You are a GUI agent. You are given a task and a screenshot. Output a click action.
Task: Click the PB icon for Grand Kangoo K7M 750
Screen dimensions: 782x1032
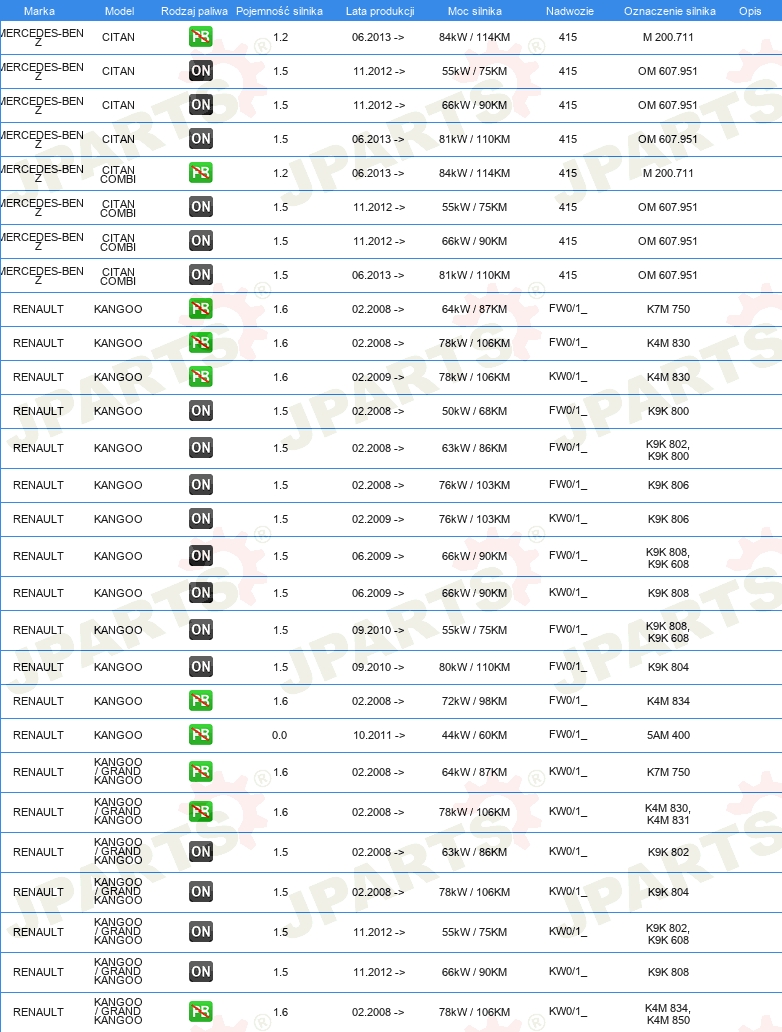pyautogui.click(x=201, y=772)
